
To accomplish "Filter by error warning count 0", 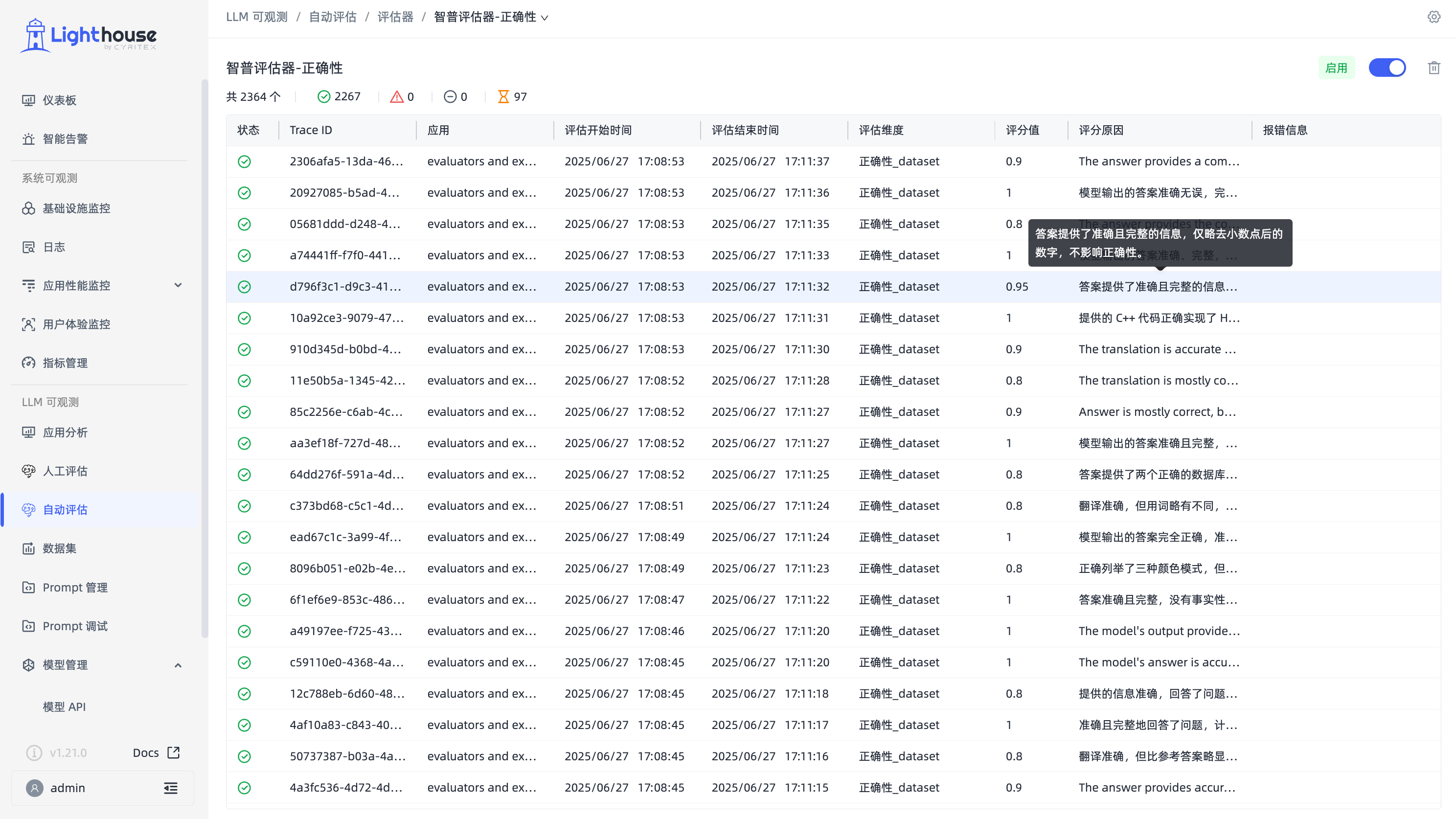I will click(x=403, y=97).
